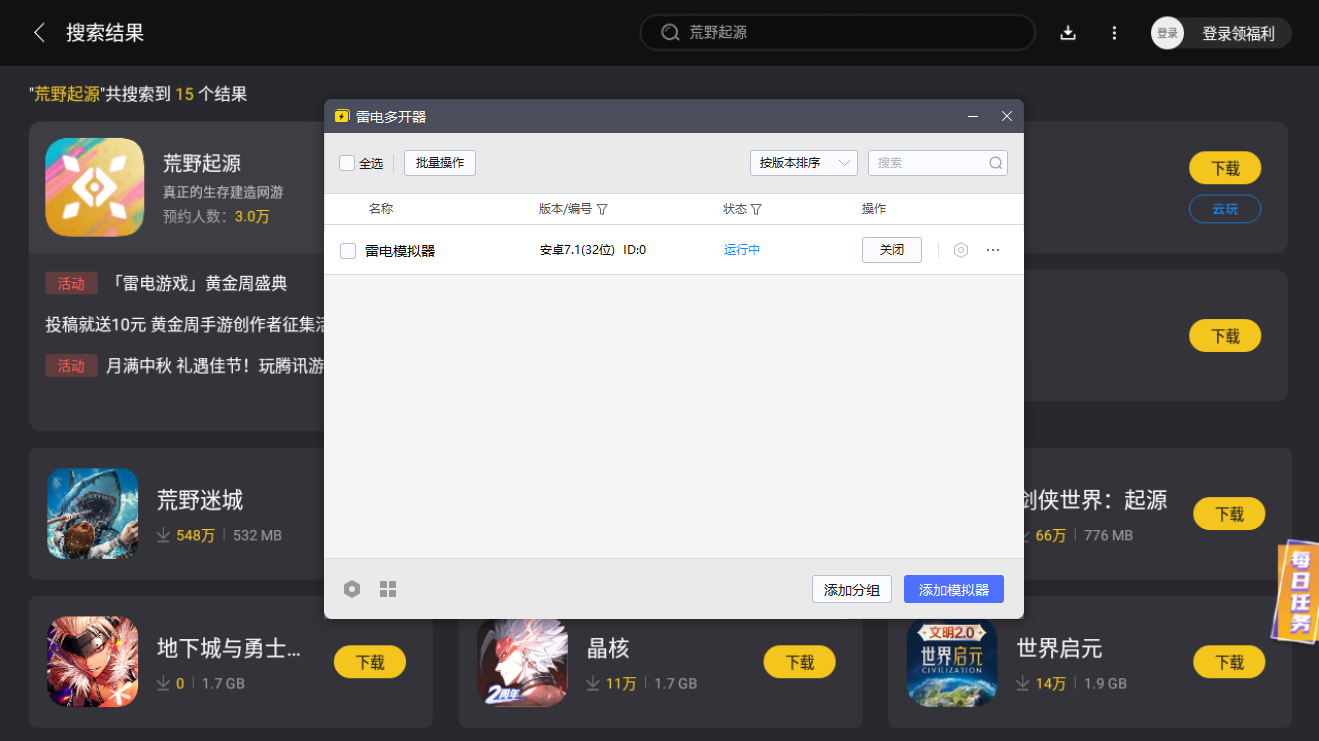1319x741 pixels.
Task: Open settings via the gear icon bottom left
Action: point(352,589)
